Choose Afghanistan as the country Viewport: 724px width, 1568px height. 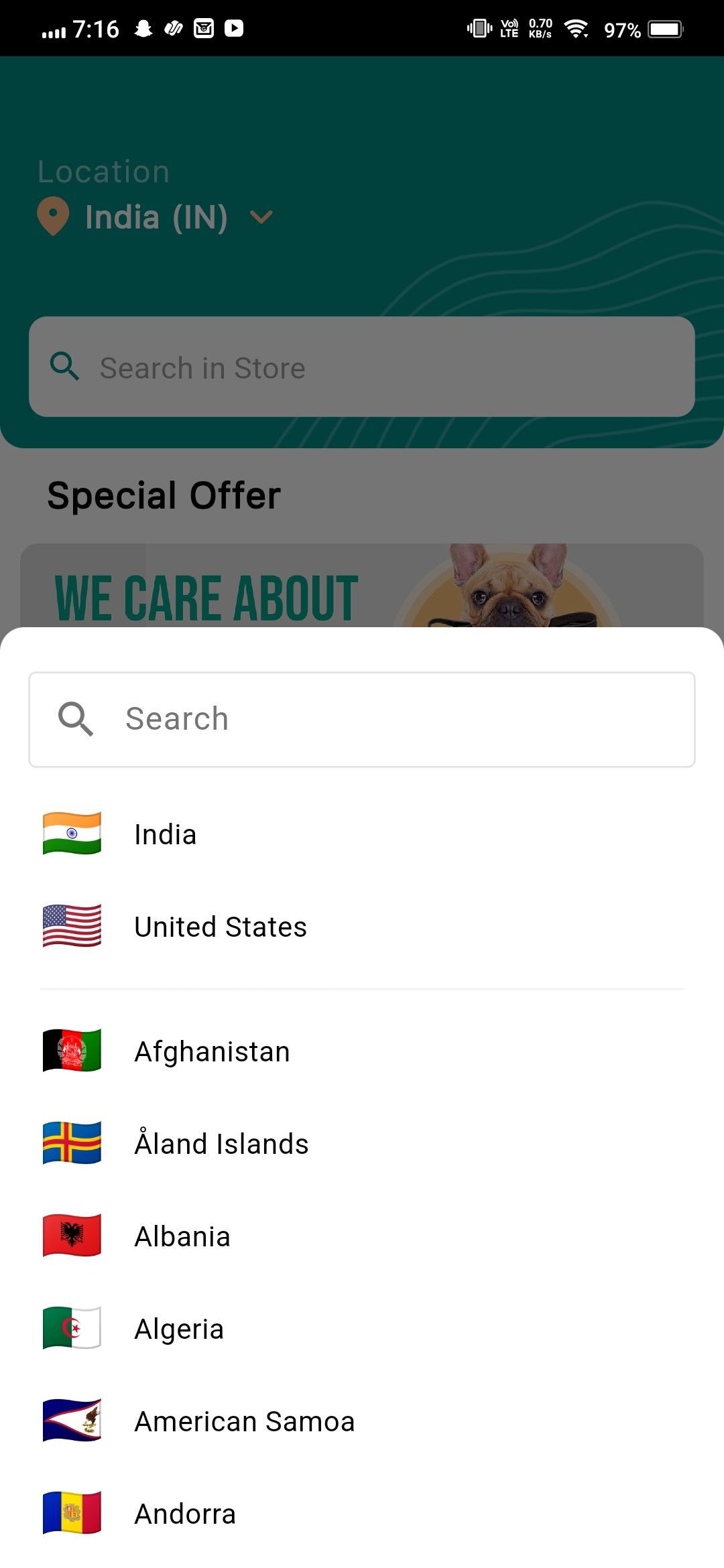tap(362, 1051)
